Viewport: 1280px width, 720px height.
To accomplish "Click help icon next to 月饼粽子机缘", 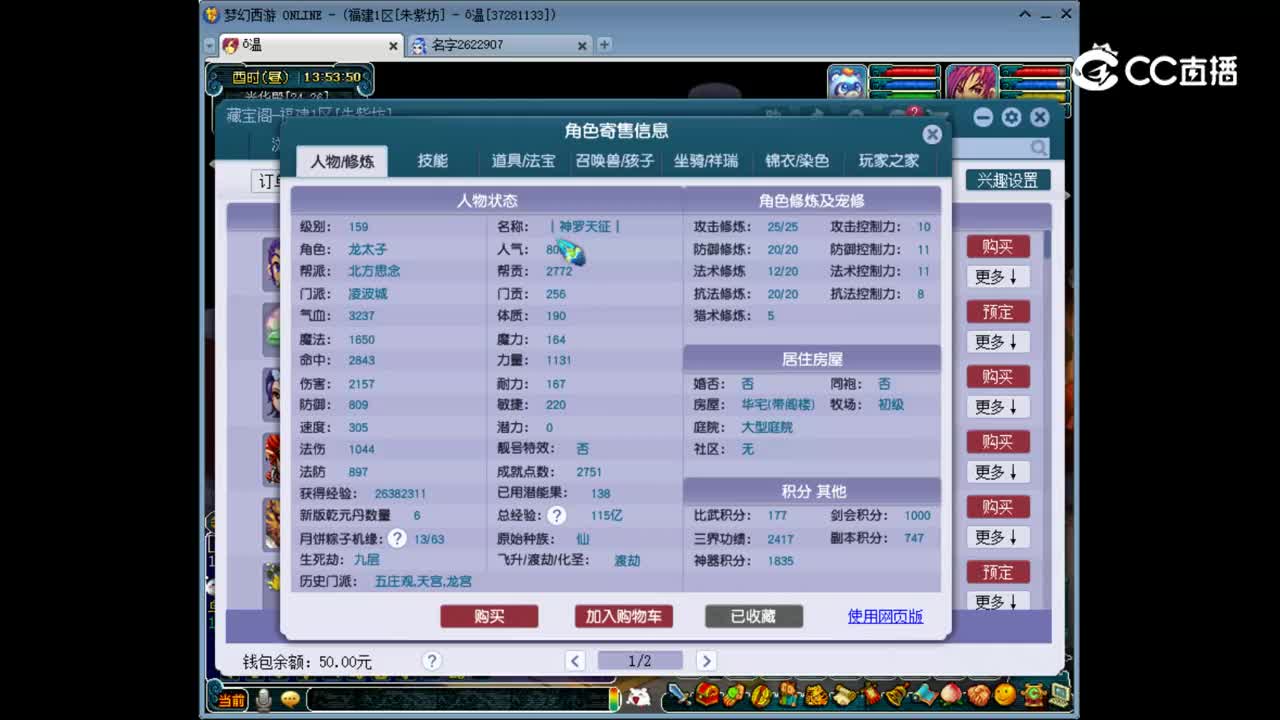I will (397, 538).
